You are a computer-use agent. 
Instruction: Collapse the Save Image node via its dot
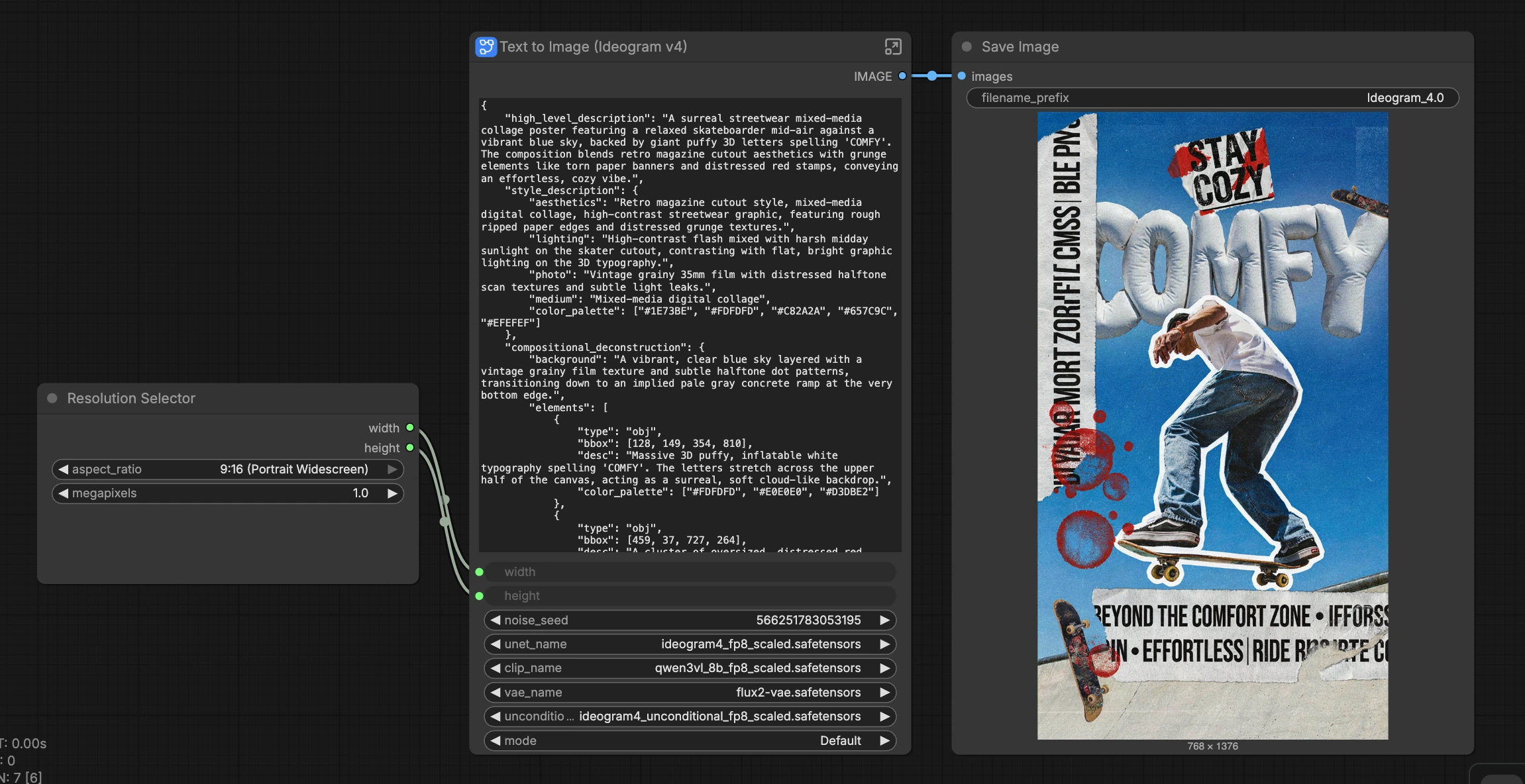click(967, 47)
